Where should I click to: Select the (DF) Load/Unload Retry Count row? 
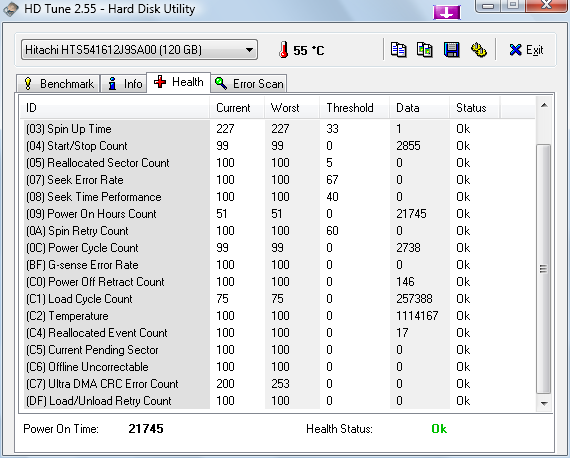pos(278,401)
